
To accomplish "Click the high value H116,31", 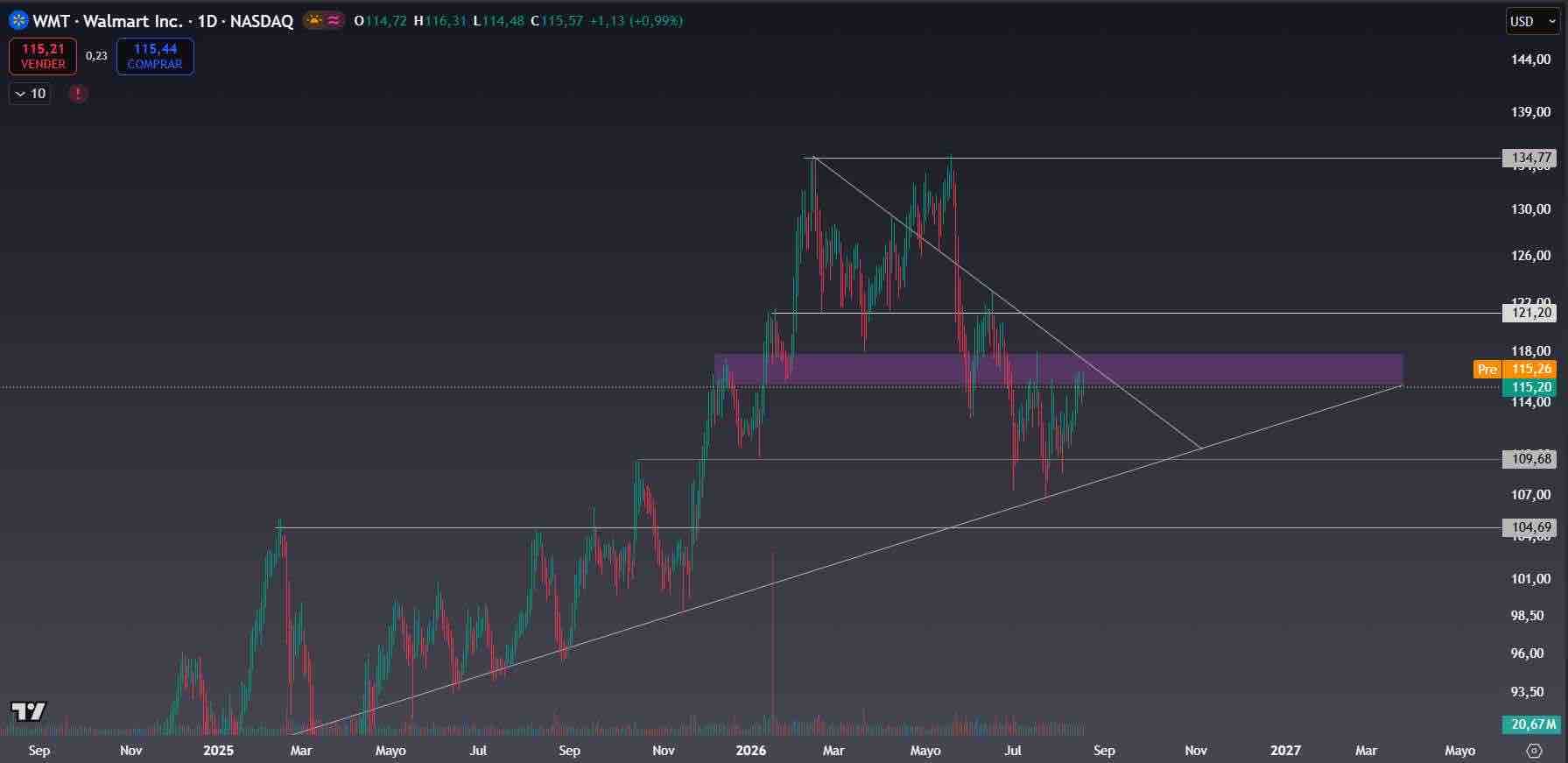I will 440,21.
